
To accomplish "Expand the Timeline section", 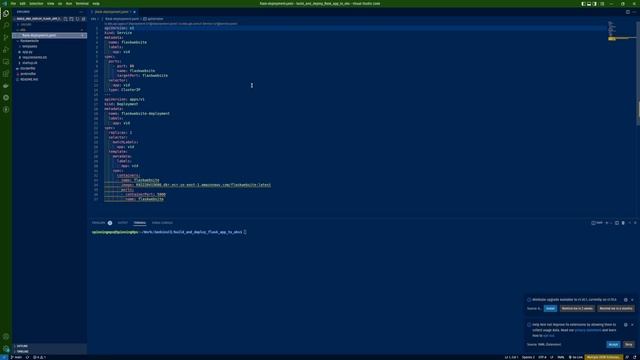I will pyautogui.click(x=50, y=351).
